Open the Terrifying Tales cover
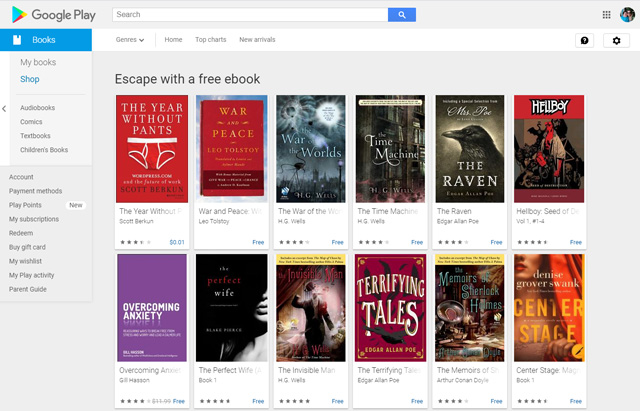Screen dimensions: 640x411 tap(391, 308)
